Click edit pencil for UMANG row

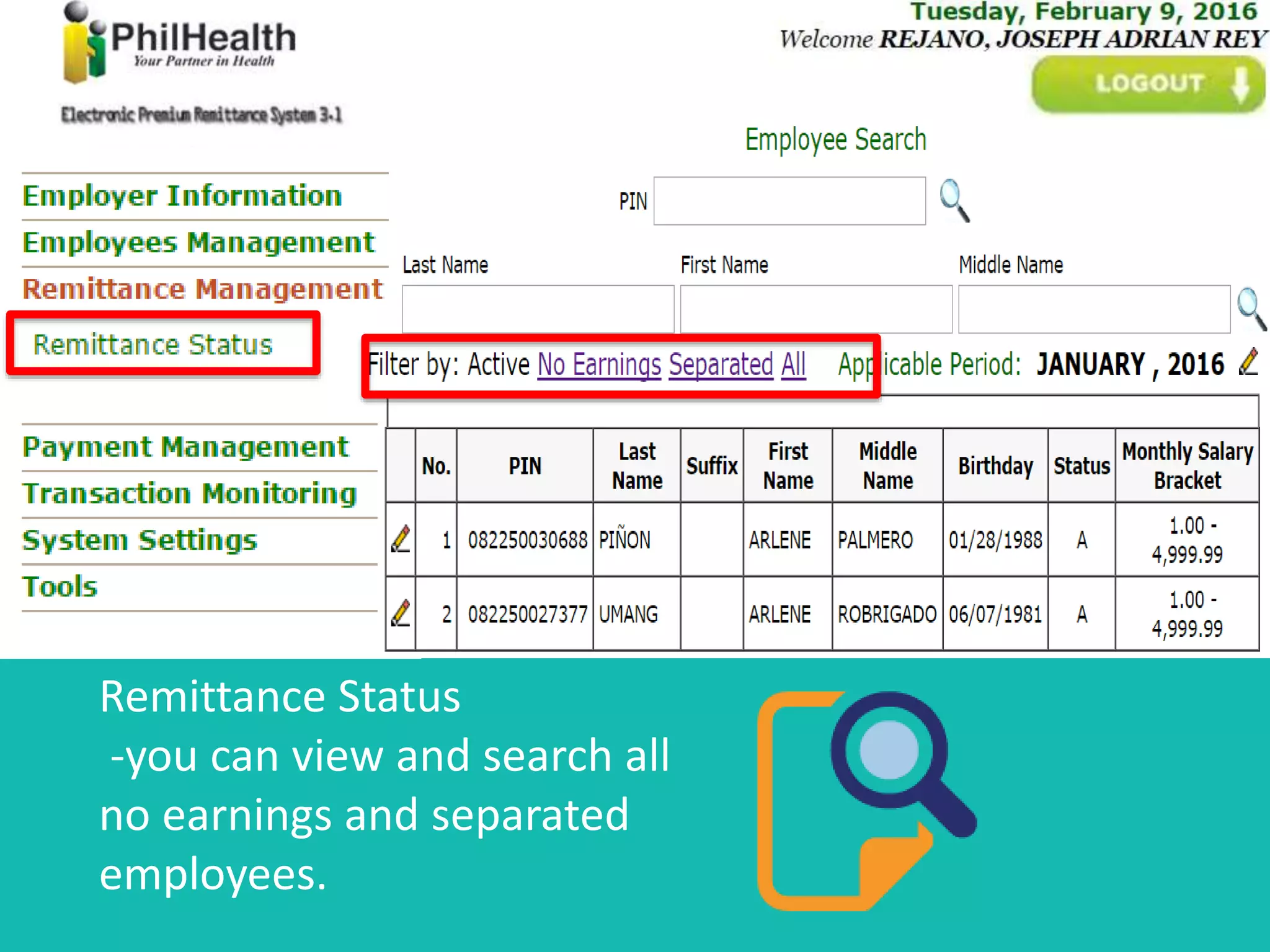click(x=401, y=614)
